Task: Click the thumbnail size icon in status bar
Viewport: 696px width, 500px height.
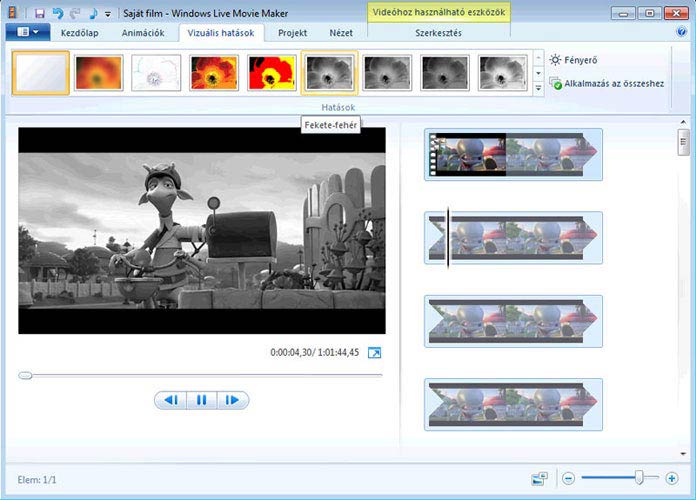Action: (x=540, y=479)
